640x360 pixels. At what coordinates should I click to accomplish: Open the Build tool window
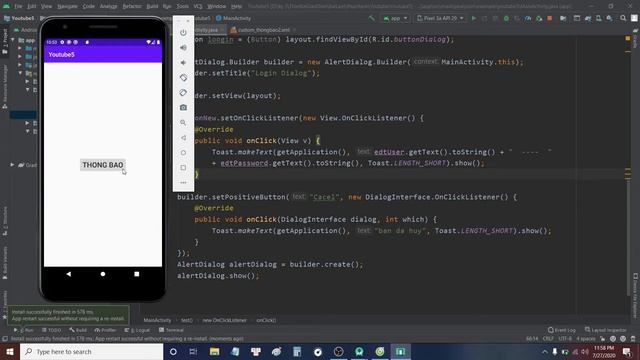78,330
